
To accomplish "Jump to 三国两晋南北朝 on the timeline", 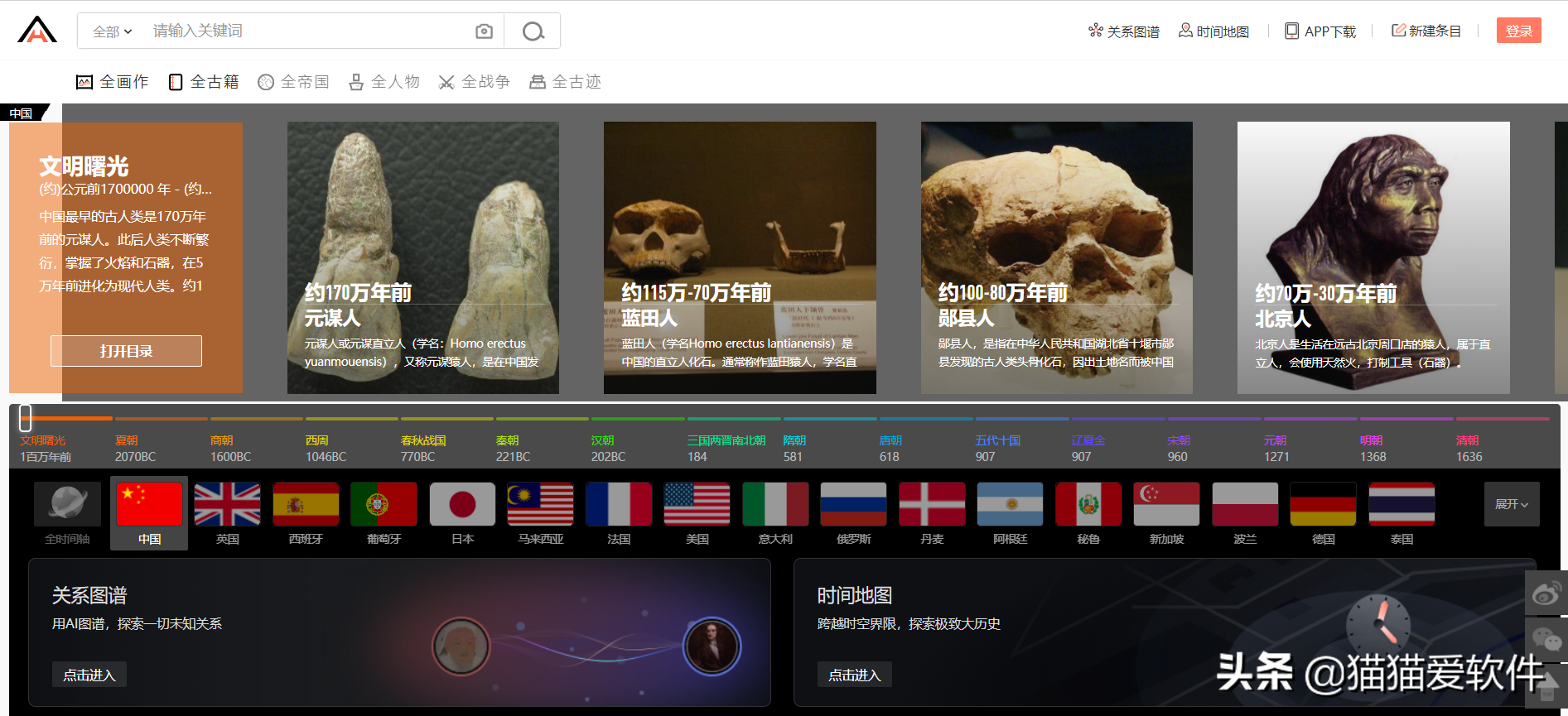I will point(726,448).
